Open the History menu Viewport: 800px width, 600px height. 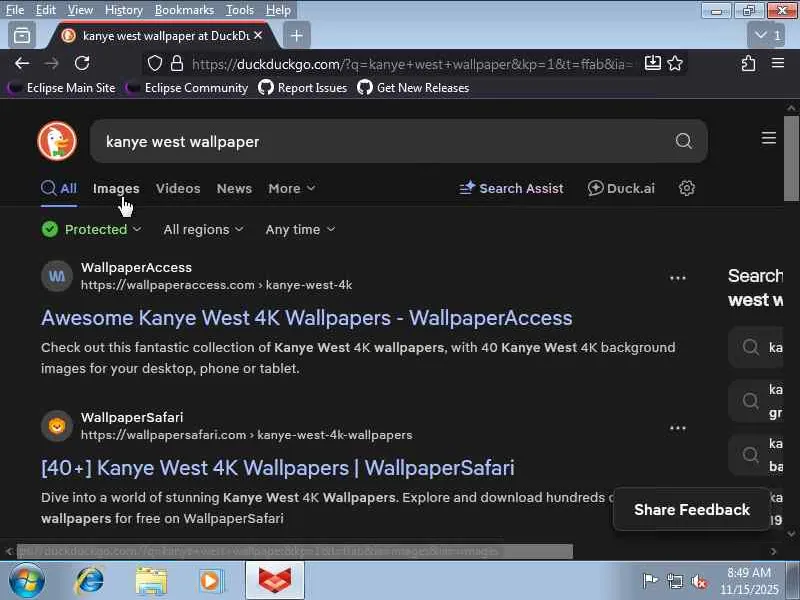click(123, 10)
